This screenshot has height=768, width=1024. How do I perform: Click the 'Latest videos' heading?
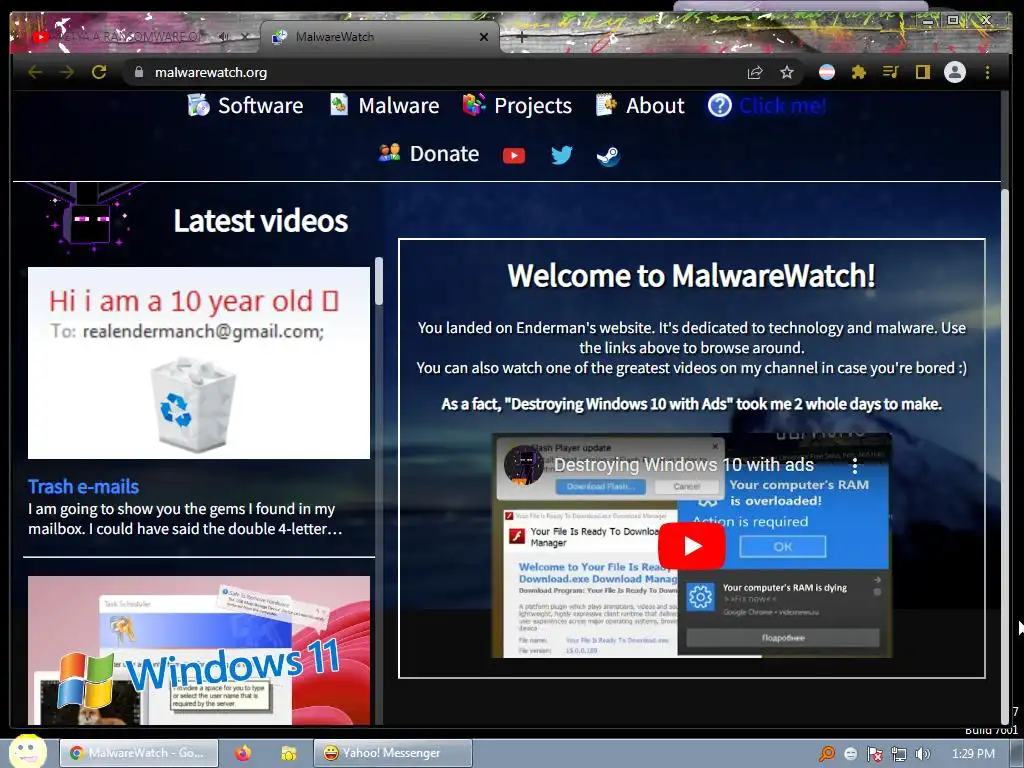[x=261, y=221]
